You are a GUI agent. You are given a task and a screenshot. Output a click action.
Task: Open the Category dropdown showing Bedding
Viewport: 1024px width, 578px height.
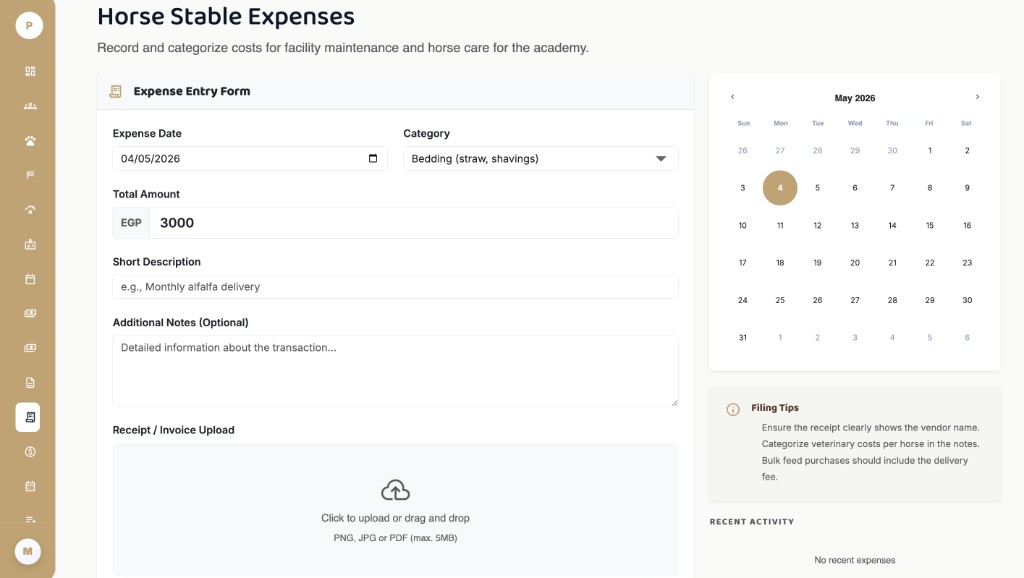click(541, 159)
